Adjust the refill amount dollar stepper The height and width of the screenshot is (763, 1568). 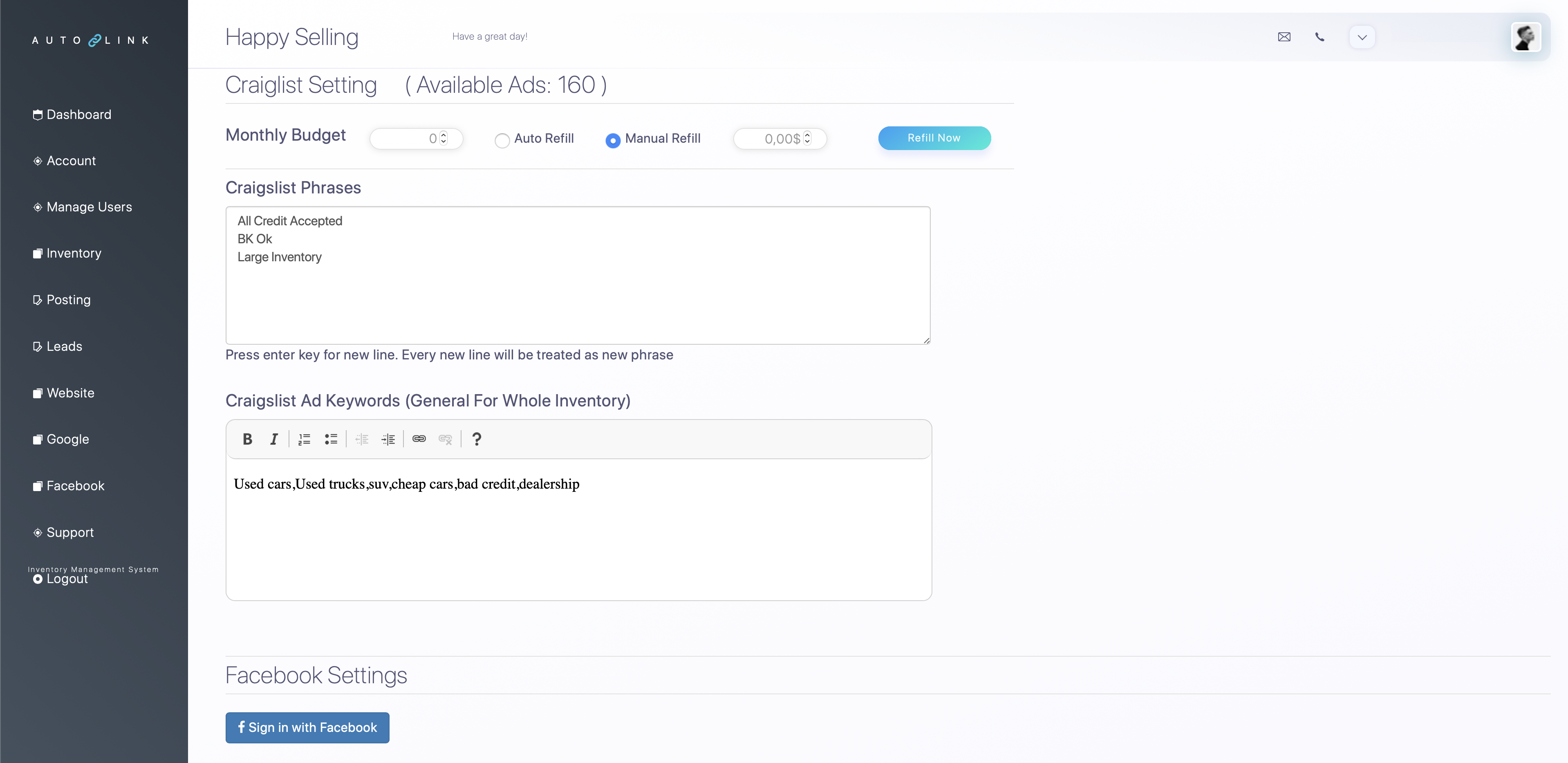click(807, 138)
